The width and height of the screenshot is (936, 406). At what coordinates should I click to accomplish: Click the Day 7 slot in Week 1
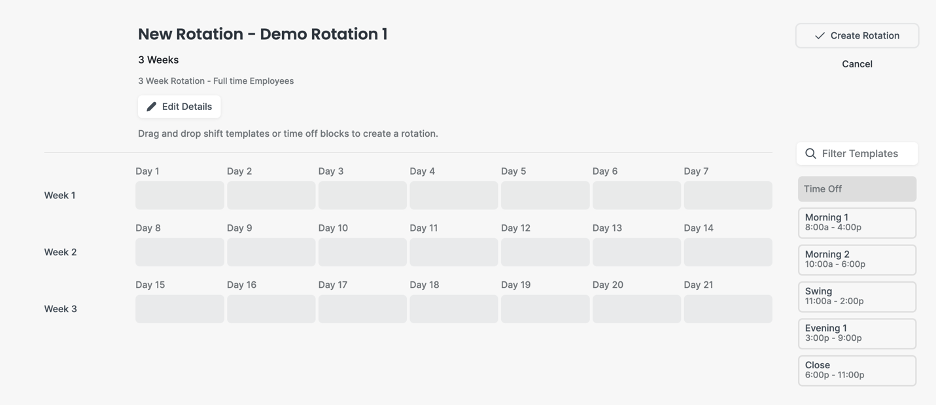pos(728,195)
